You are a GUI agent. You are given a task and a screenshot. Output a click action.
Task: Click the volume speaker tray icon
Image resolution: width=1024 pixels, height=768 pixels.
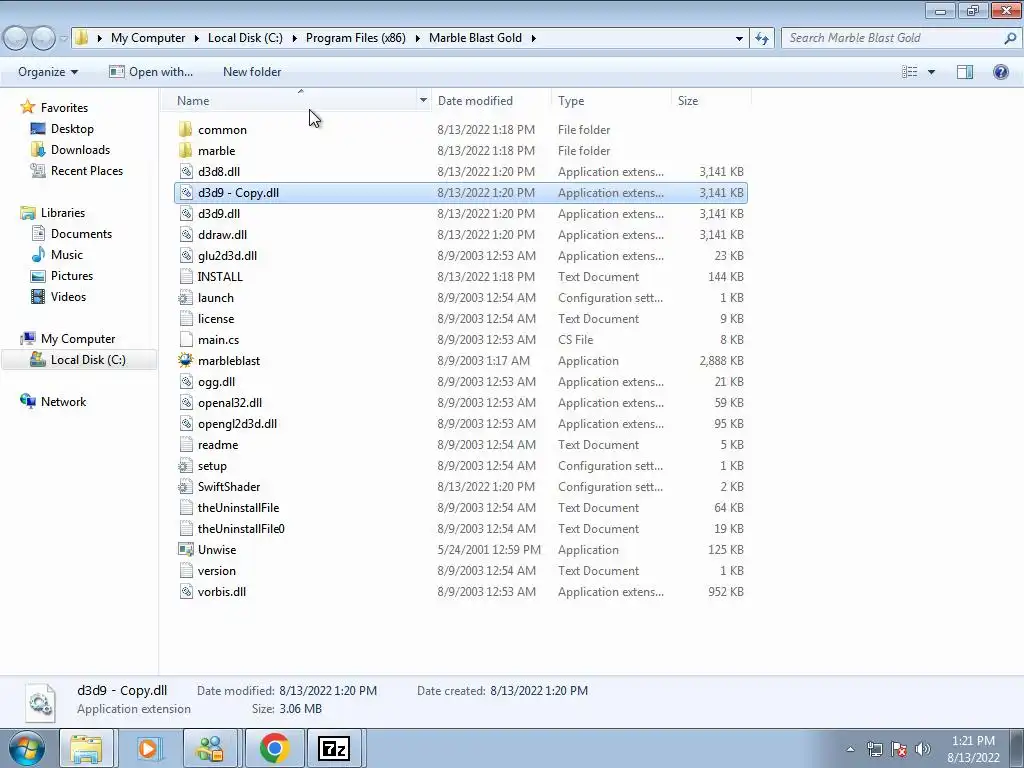click(x=923, y=749)
